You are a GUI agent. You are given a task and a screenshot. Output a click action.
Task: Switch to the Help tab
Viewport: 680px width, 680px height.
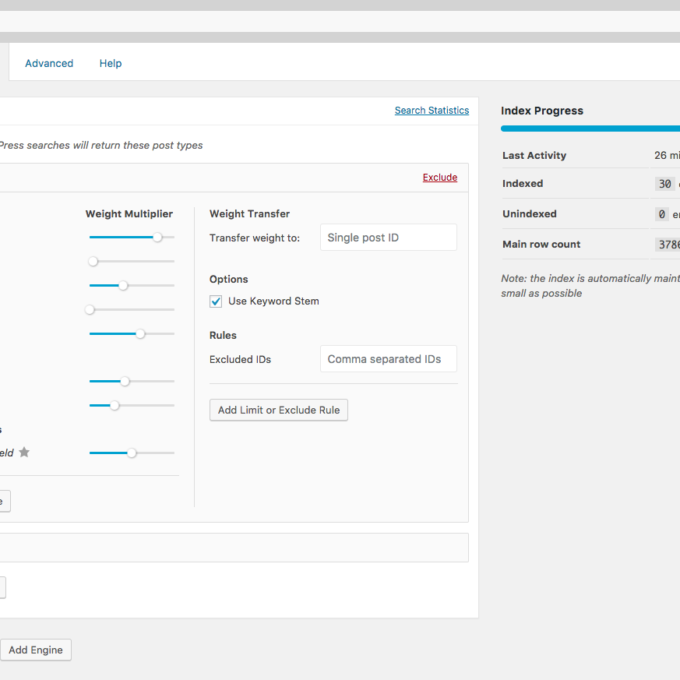[x=110, y=63]
